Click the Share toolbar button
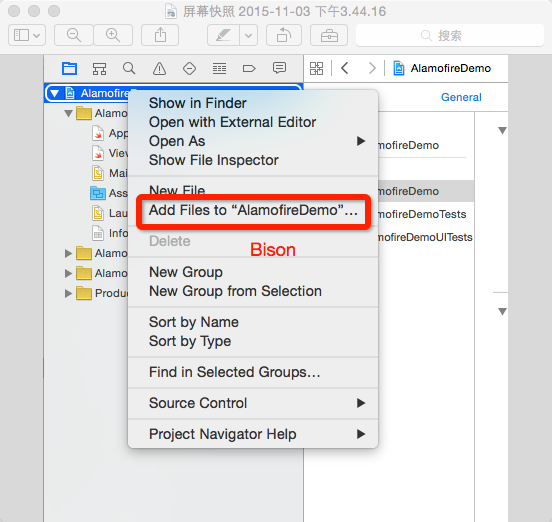Image resolution: width=552 pixels, height=522 pixels. [x=160, y=35]
